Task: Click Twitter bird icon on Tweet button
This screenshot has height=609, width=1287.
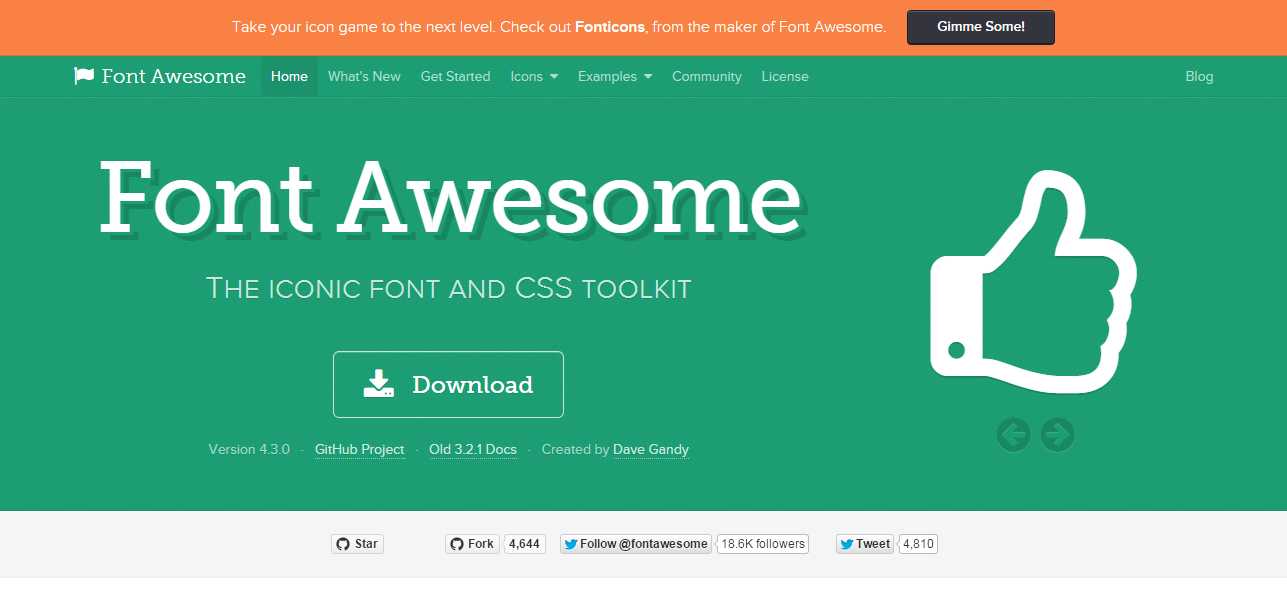Action: [x=846, y=544]
